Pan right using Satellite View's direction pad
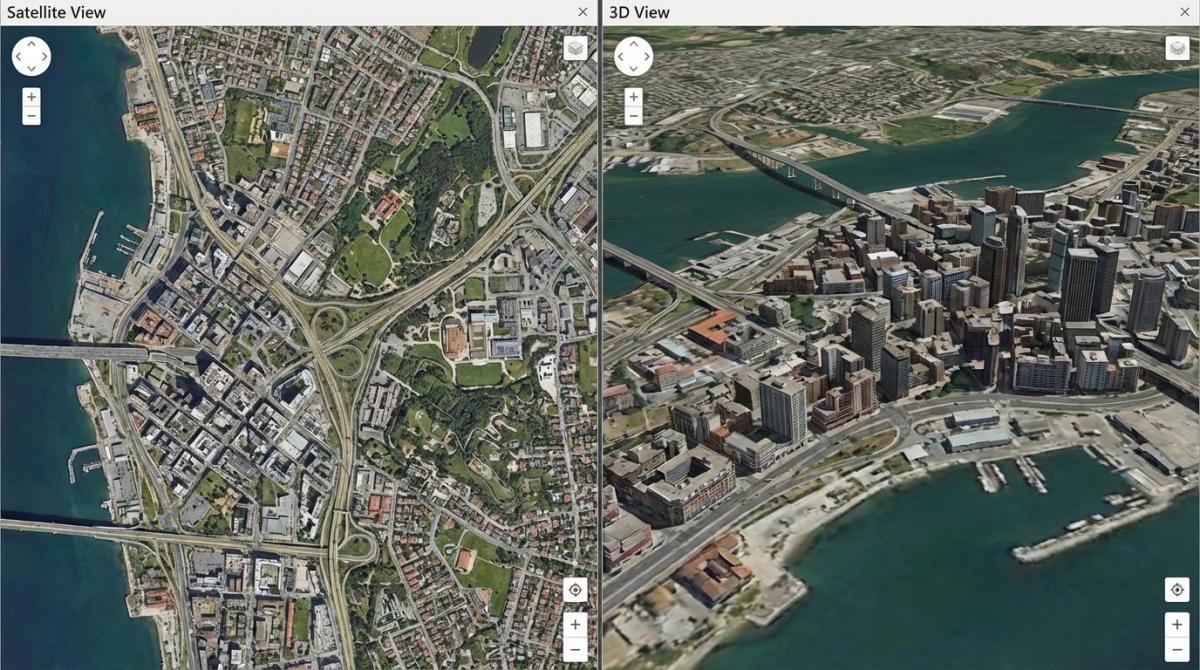The width and height of the screenshot is (1200, 670). (x=44, y=57)
